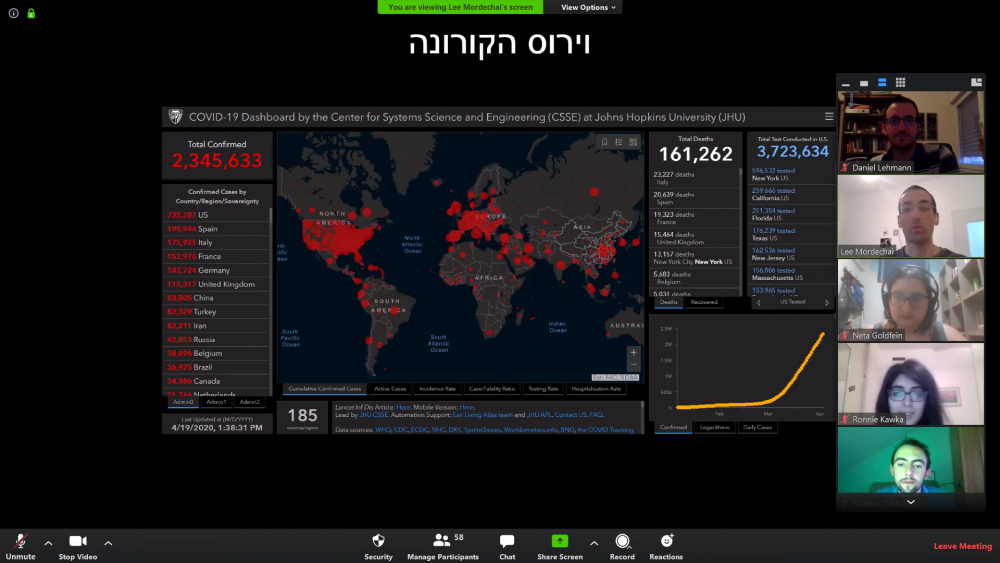This screenshot has height=563, width=1000.
Task: Switch video panel to grid gallery view
Action: click(x=900, y=82)
